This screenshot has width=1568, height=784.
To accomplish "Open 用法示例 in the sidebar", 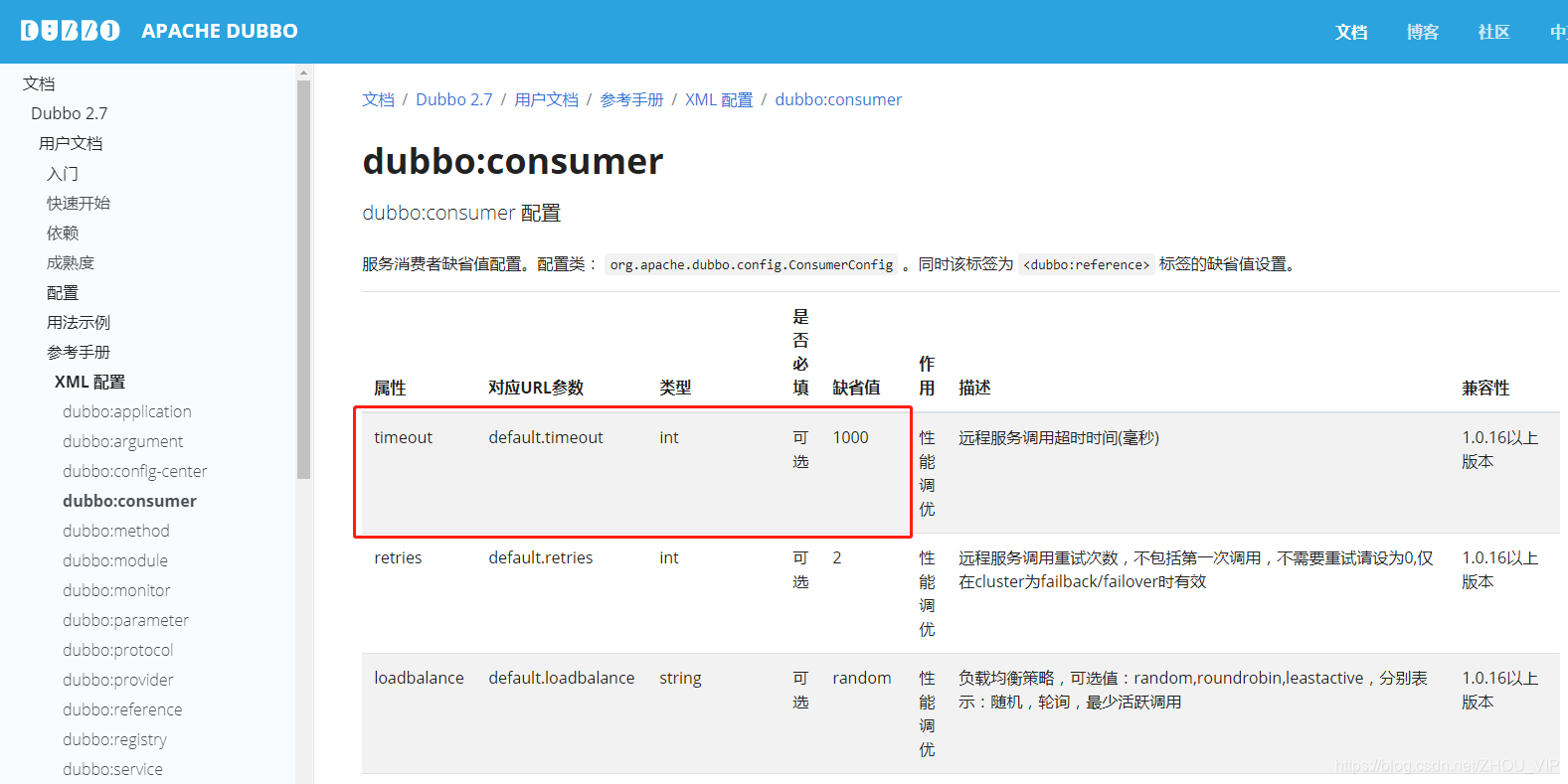I will [79, 322].
